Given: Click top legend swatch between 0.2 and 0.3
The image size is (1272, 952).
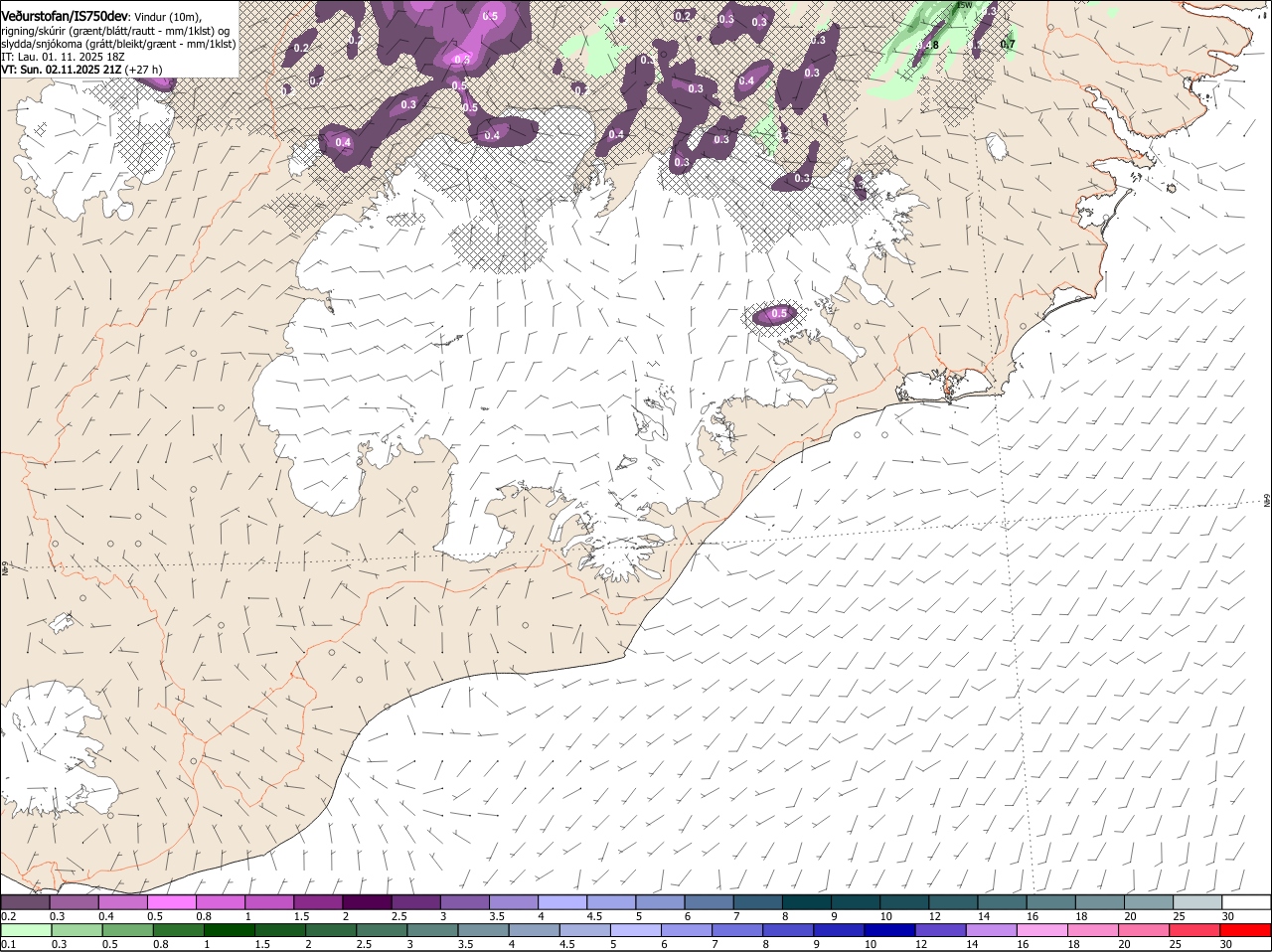Looking at the screenshot, I should pos(26,901).
